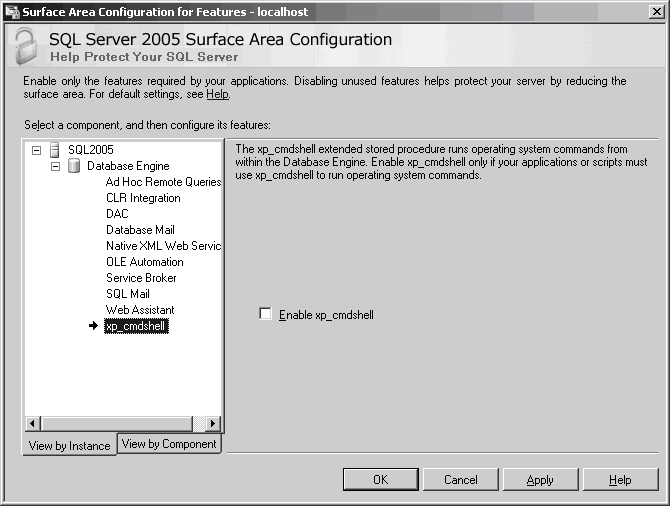Click the Help button at bottom
Image resolution: width=670 pixels, height=506 pixels.
pyautogui.click(x=620, y=480)
